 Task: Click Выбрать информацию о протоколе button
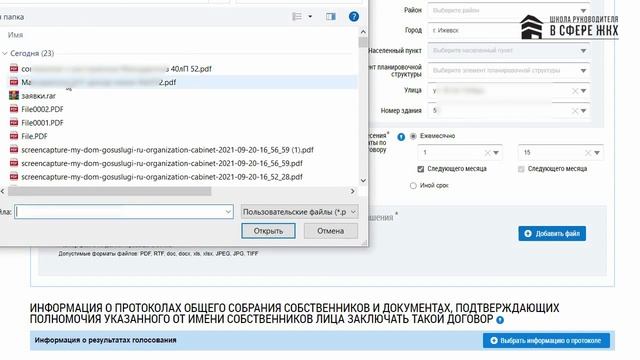[546, 340]
